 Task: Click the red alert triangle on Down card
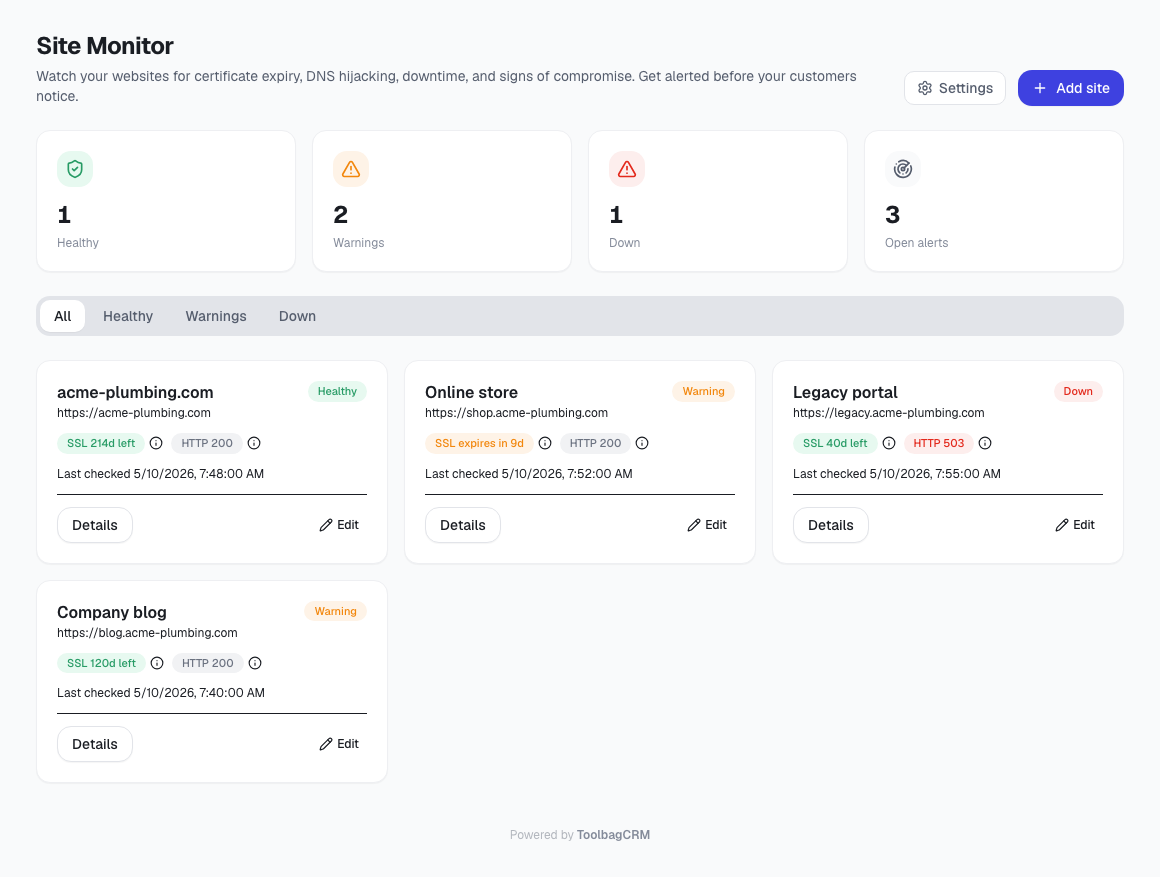coord(627,169)
